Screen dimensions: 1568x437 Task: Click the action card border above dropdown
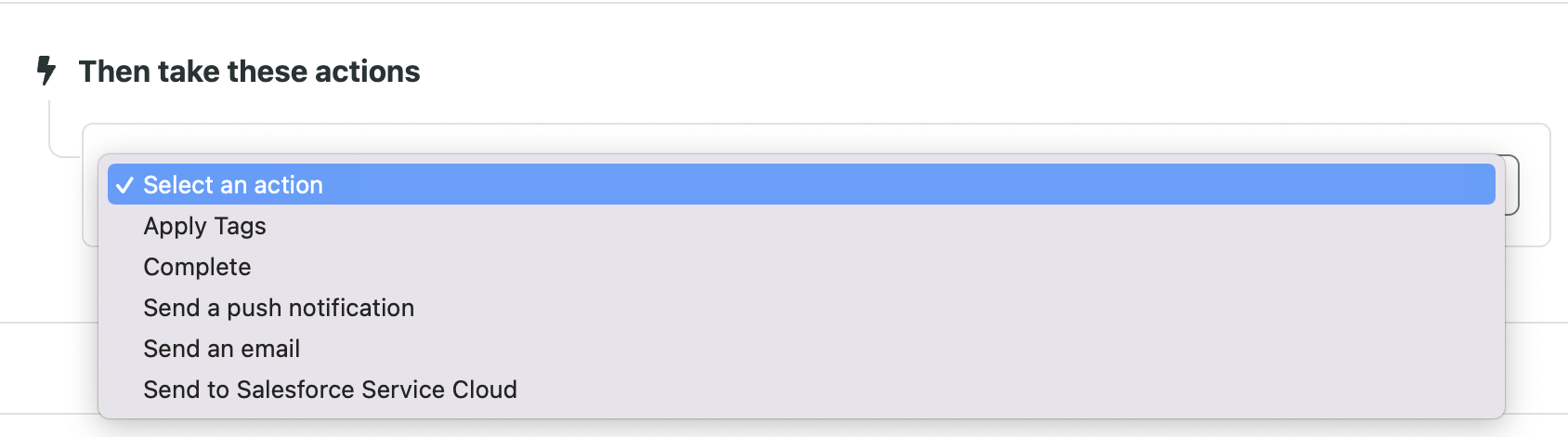pyautogui.click(x=817, y=125)
